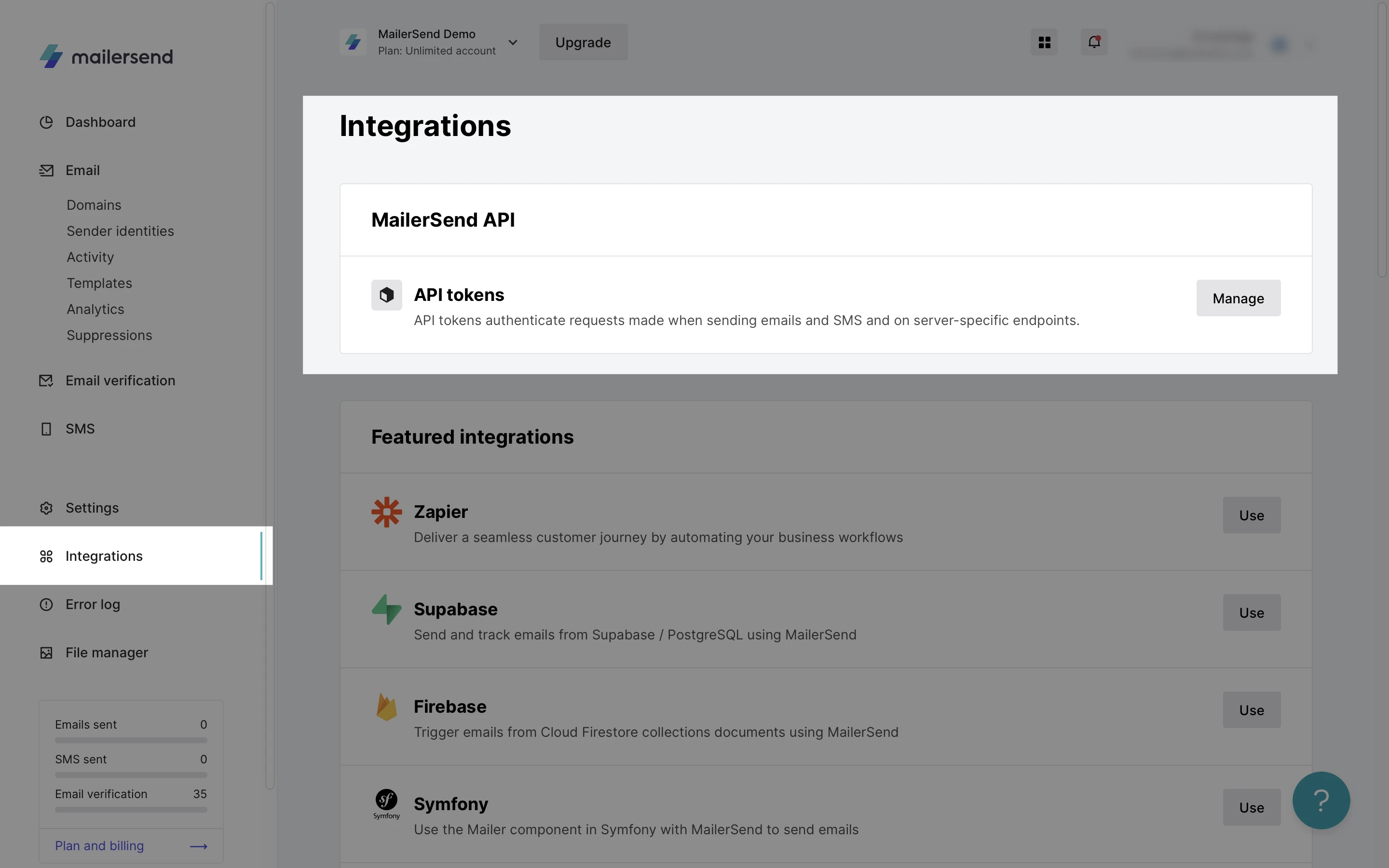This screenshot has width=1389, height=868.
Task: Click the Email verification usage bar
Action: (x=131, y=810)
